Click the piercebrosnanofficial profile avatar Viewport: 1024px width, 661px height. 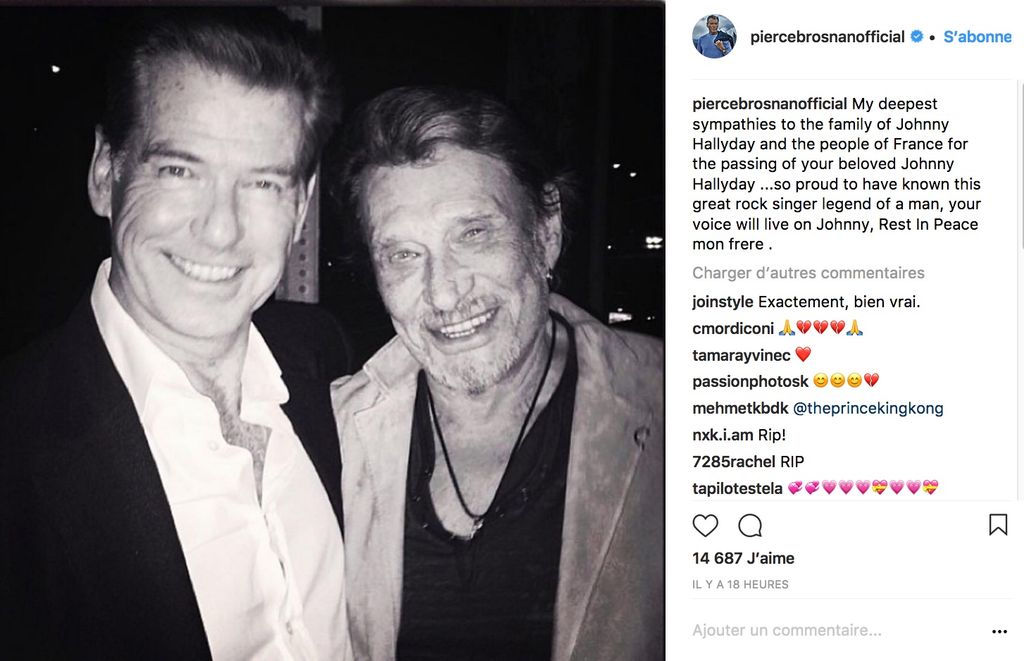tap(714, 37)
